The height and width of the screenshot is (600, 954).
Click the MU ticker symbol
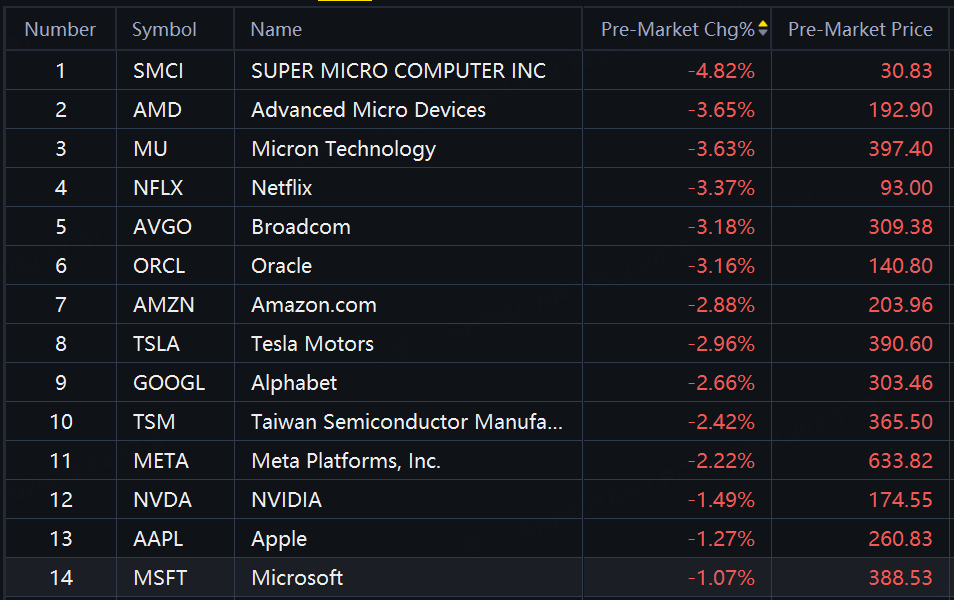pyautogui.click(x=150, y=149)
